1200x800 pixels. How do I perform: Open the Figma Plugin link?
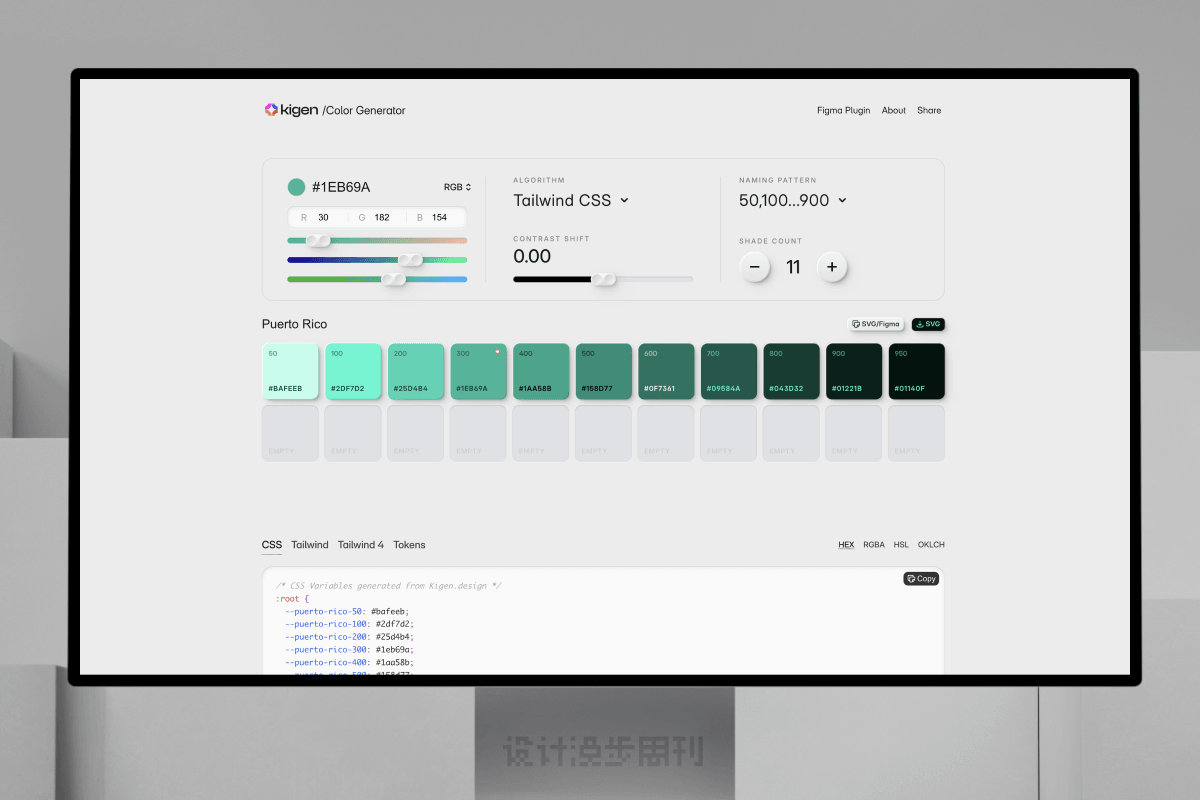pos(843,111)
